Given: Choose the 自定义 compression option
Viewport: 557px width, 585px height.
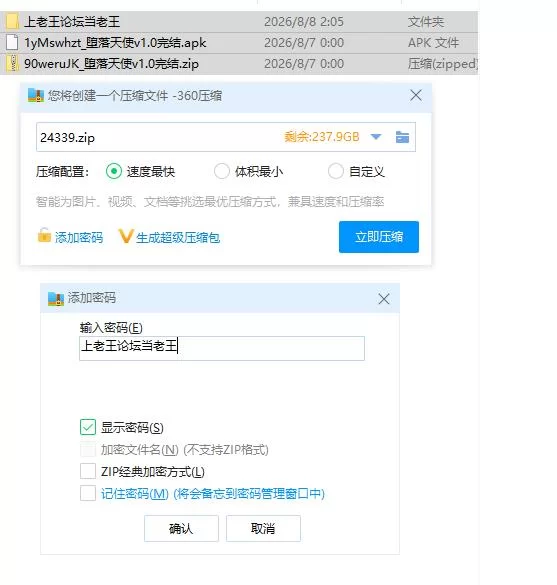Looking at the screenshot, I should click(336, 172).
